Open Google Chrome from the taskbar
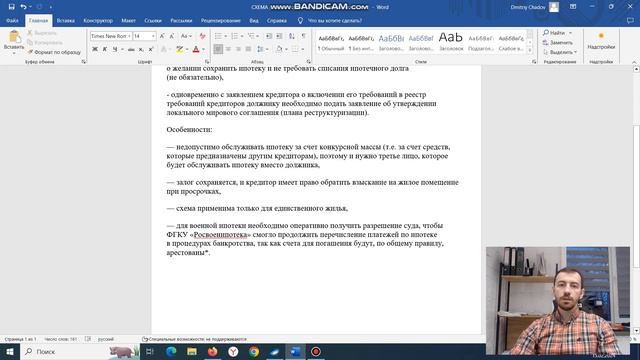This screenshot has height=360, width=640. [254, 351]
